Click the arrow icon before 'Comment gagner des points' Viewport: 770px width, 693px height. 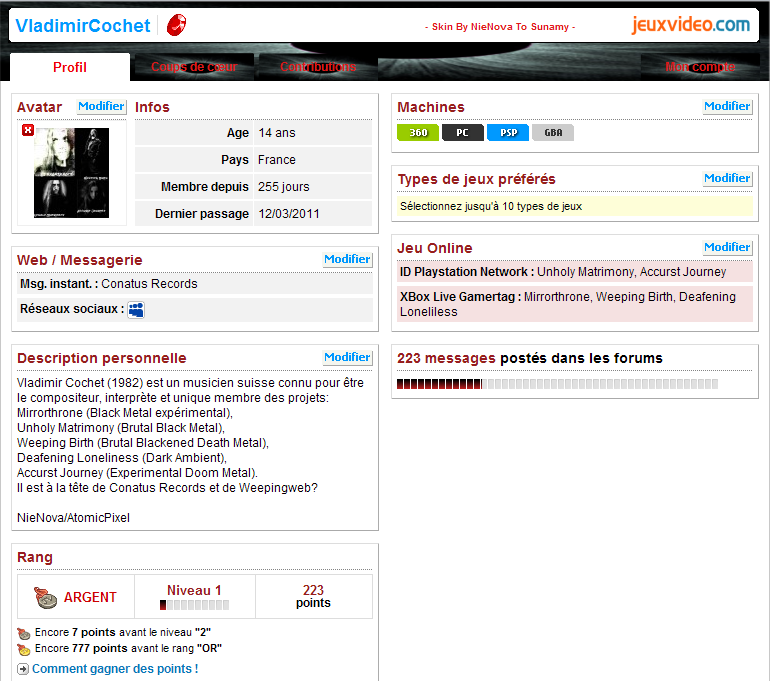click(23, 669)
